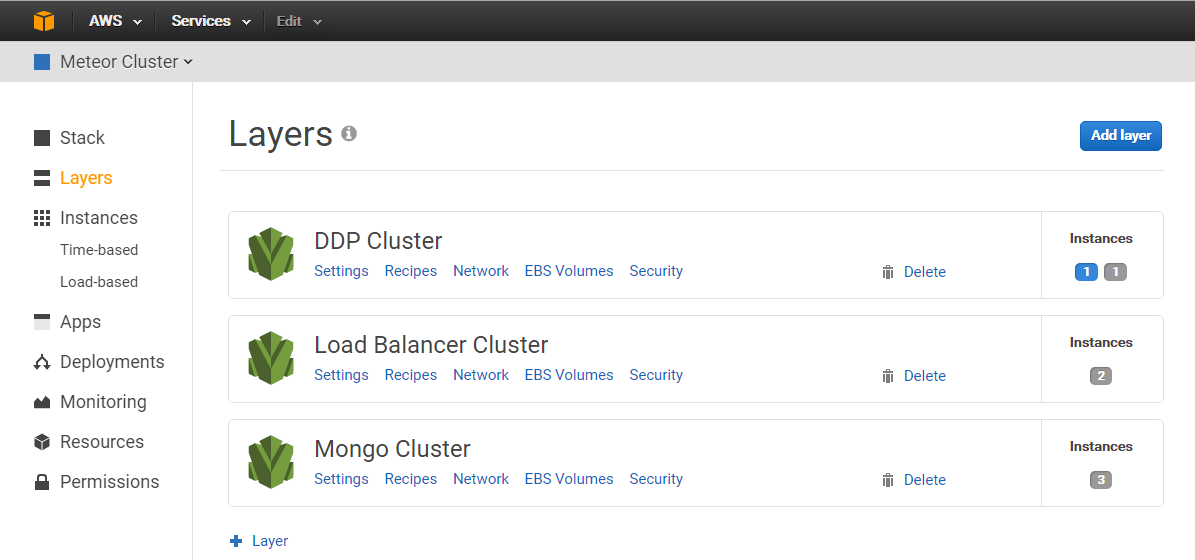
Task: Click the info icon beside Layers heading
Action: click(x=349, y=133)
